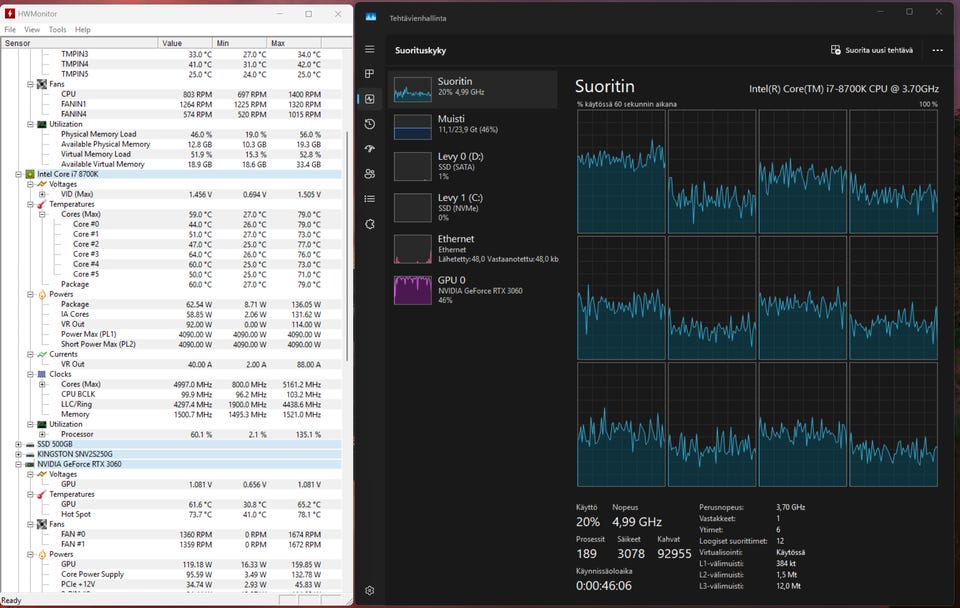Expand the KINGSTON SNV2S250G tree node

click(18, 454)
